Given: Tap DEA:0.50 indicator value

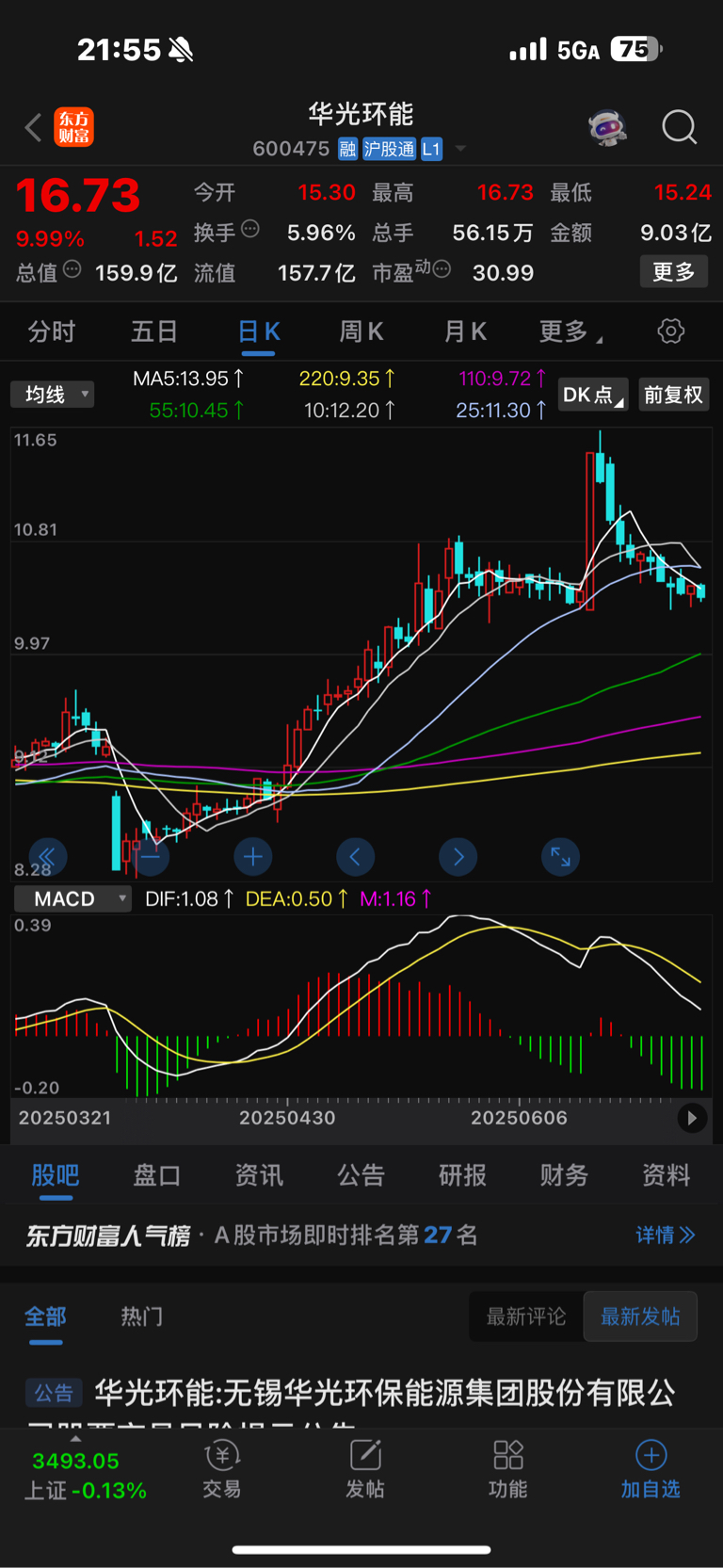Looking at the screenshot, I should [x=297, y=898].
